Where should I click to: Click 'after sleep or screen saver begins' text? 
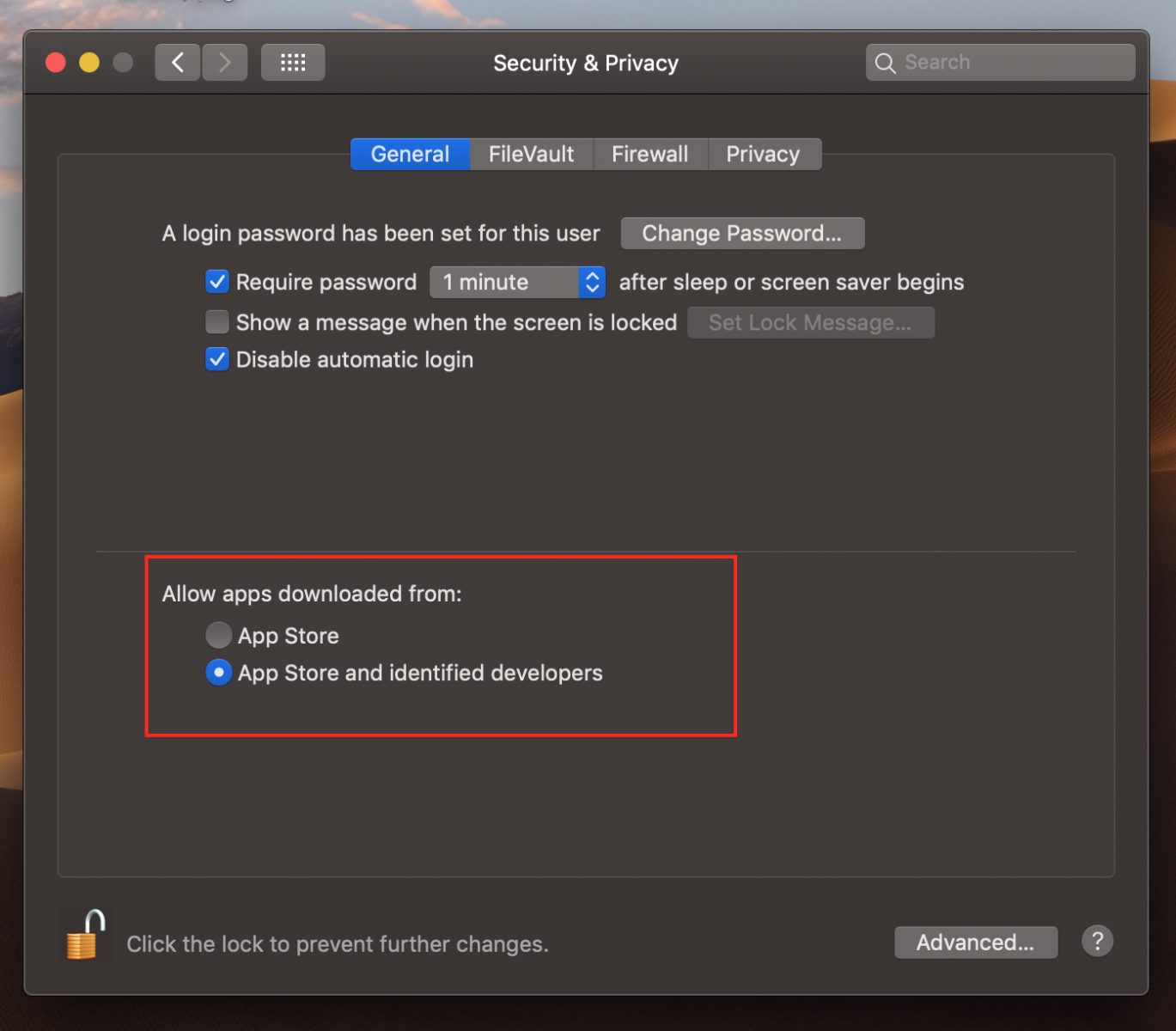pos(791,283)
